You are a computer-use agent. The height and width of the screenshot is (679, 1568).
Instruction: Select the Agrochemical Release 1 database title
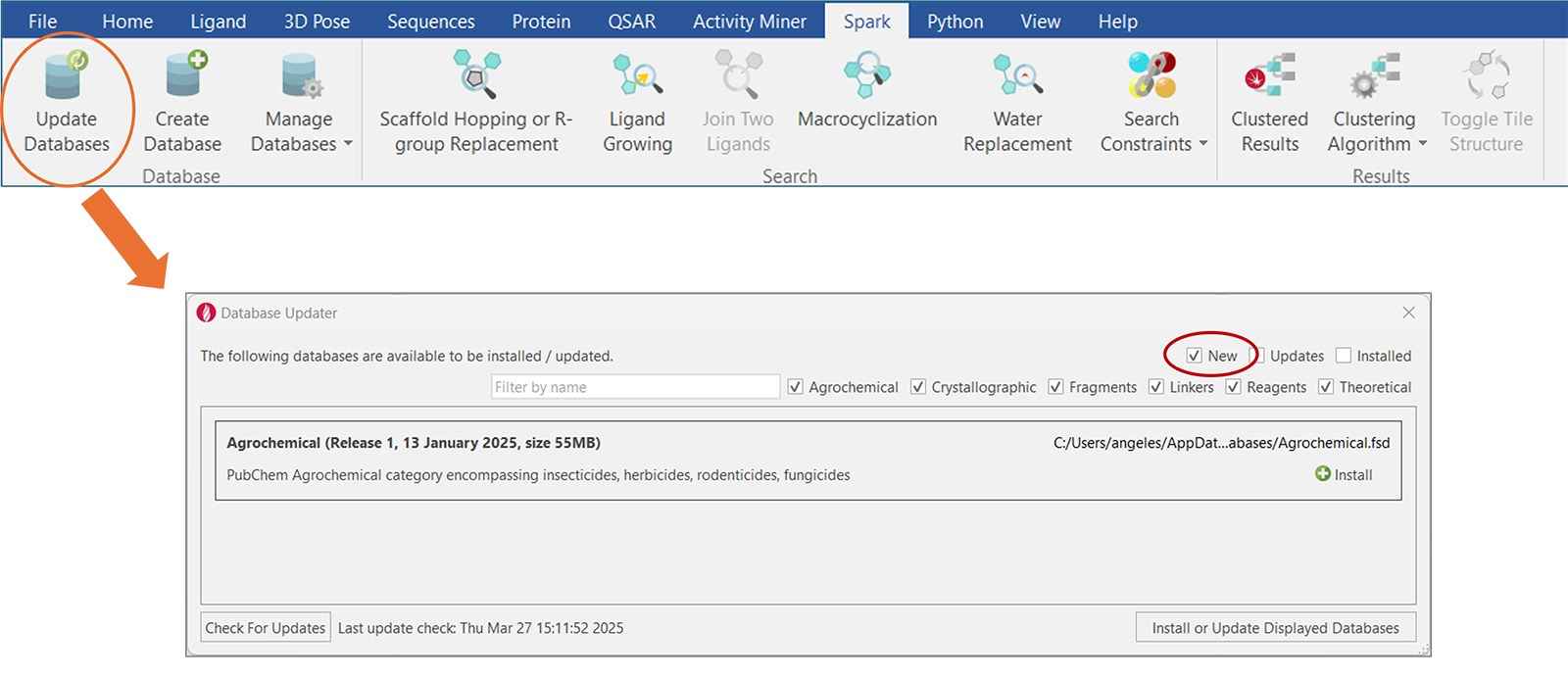pyautogui.click(x=414, y=443)
